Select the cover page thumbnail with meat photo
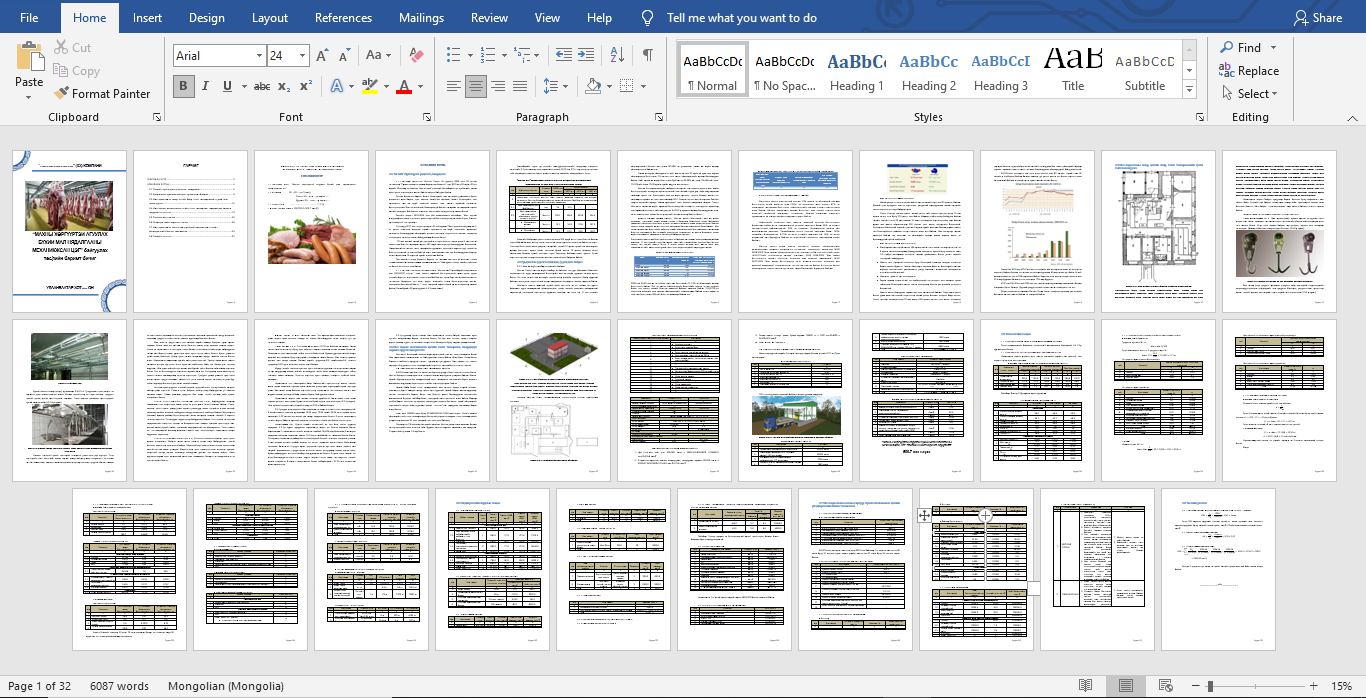This screenshot has height=698, width=1366. tap(69, 231)
